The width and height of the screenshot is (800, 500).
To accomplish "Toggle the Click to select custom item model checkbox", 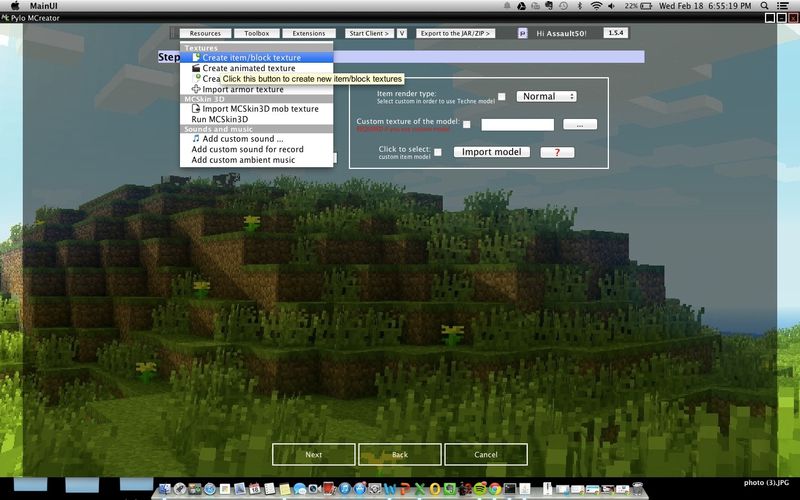I will (438, 152).
